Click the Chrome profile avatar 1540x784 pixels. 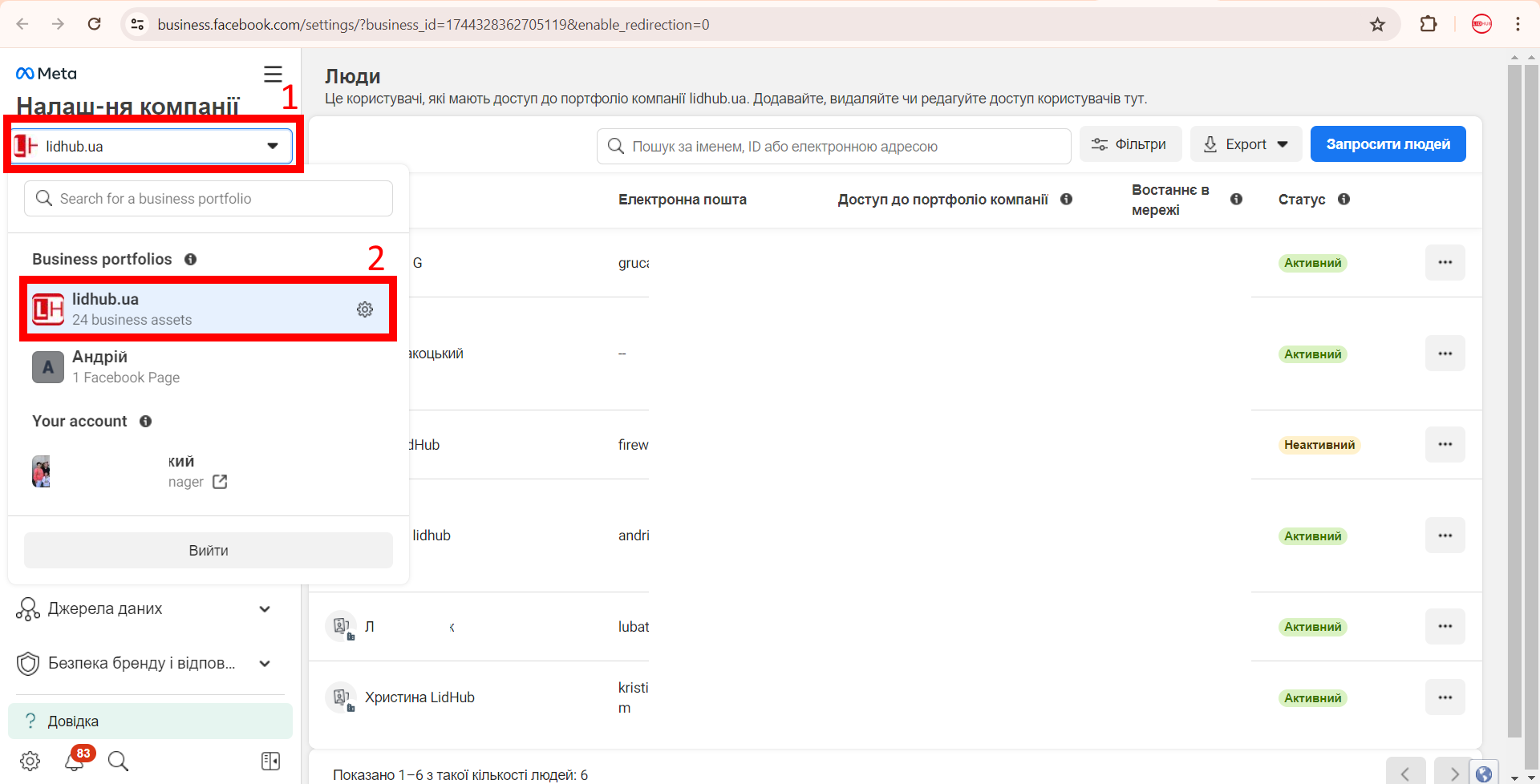pos(1481,24)
